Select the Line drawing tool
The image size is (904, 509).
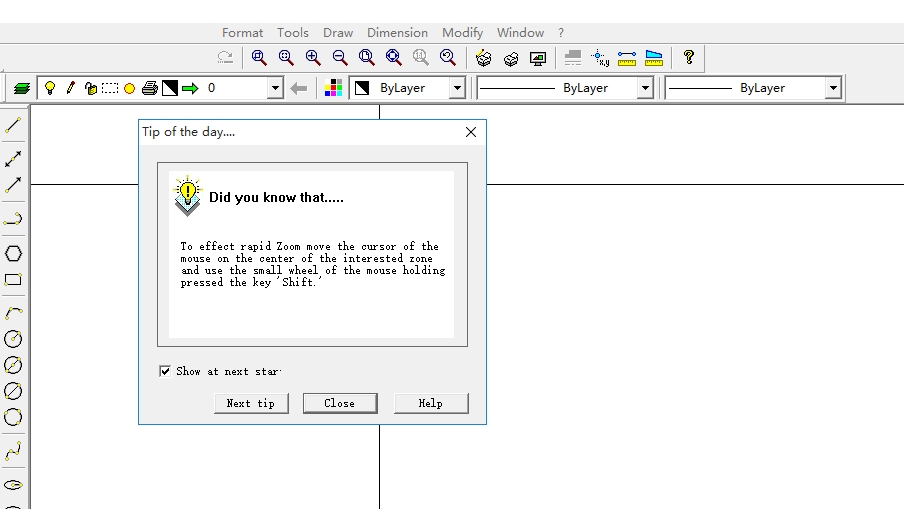pyautogui.click(x=13, y=126)
